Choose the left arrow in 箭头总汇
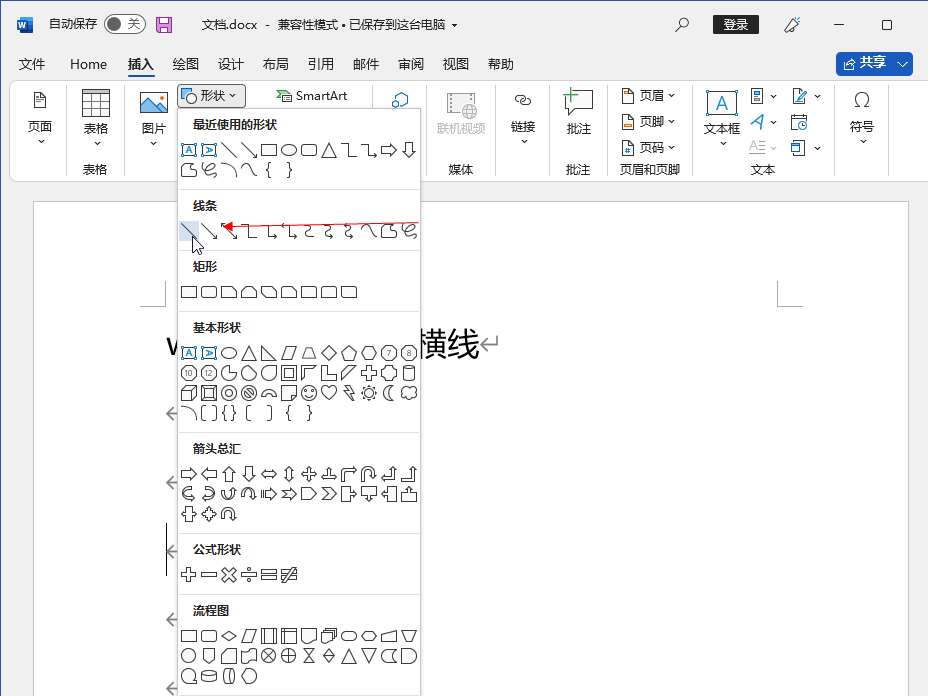928x696 pixels. pyautogui.click(x=209, y=474)
